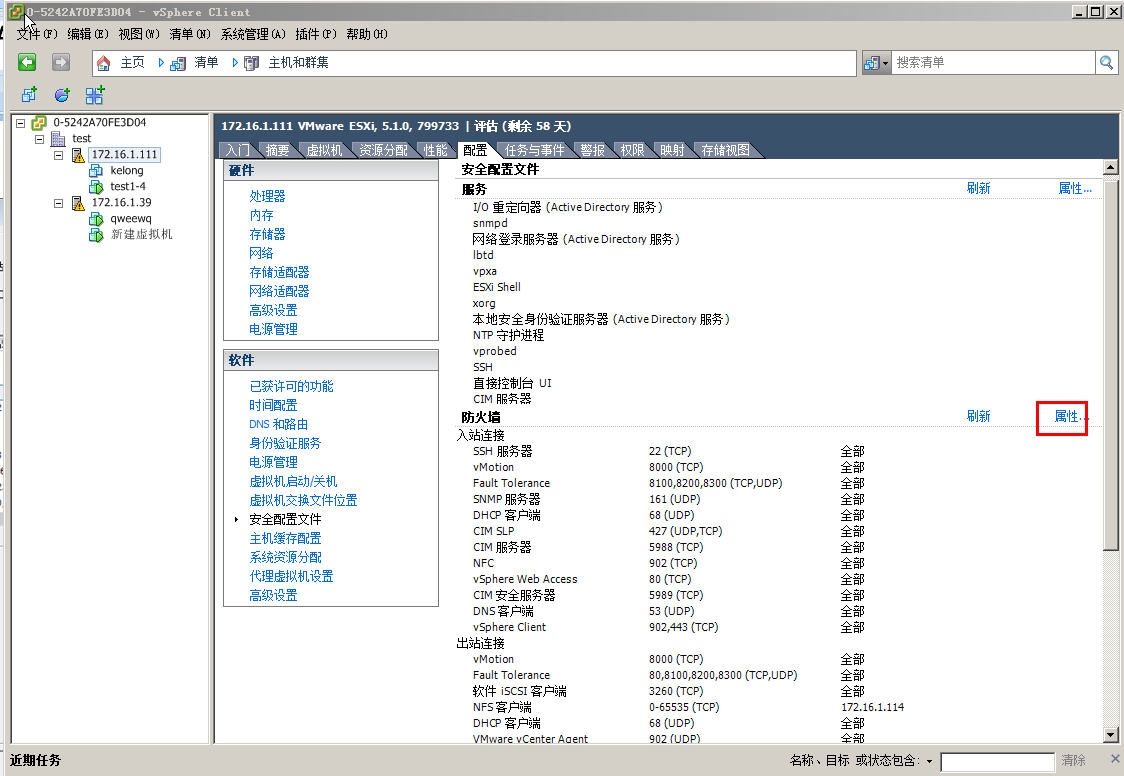Click 属性 link in firewall section
The image size is (1124, 776).
1072,416
